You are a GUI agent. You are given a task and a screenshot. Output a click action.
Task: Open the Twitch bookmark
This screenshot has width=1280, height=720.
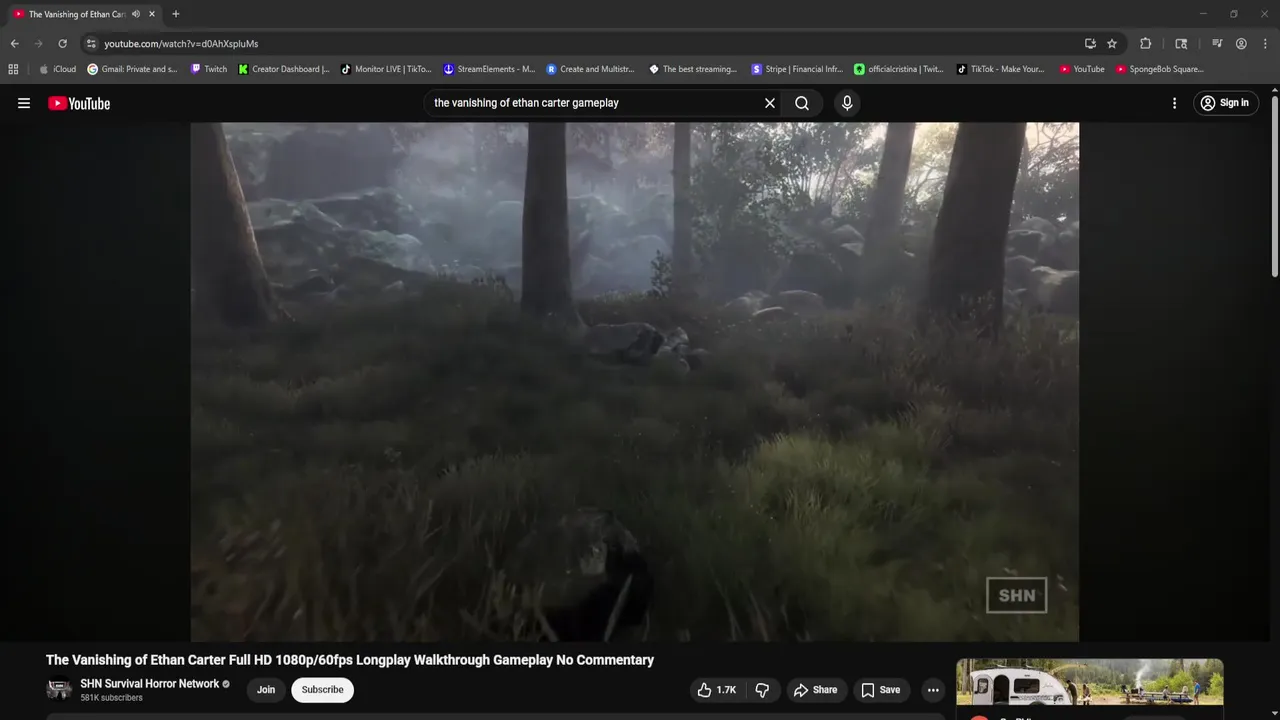point(209,69)
